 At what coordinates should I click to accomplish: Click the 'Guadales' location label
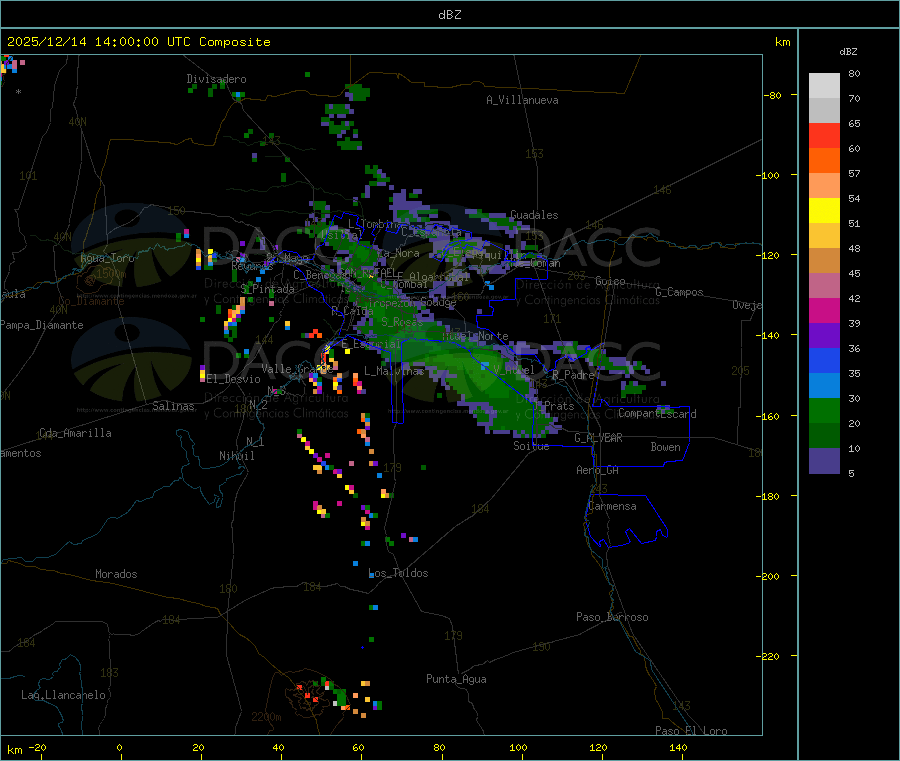[534, 215]
